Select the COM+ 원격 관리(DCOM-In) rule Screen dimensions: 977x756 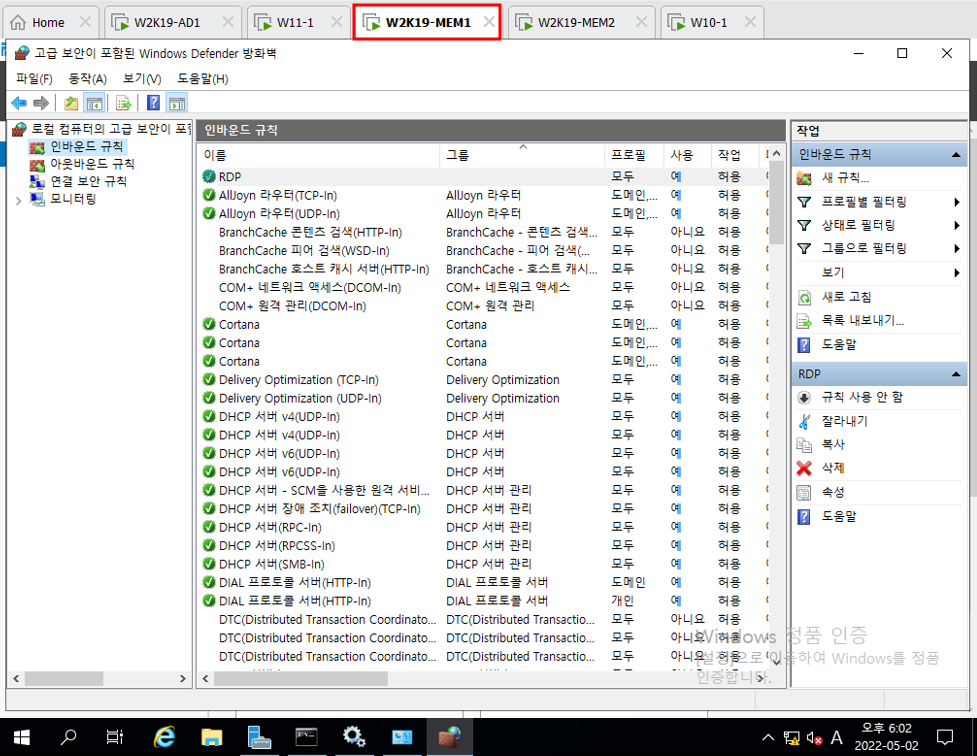292,306
